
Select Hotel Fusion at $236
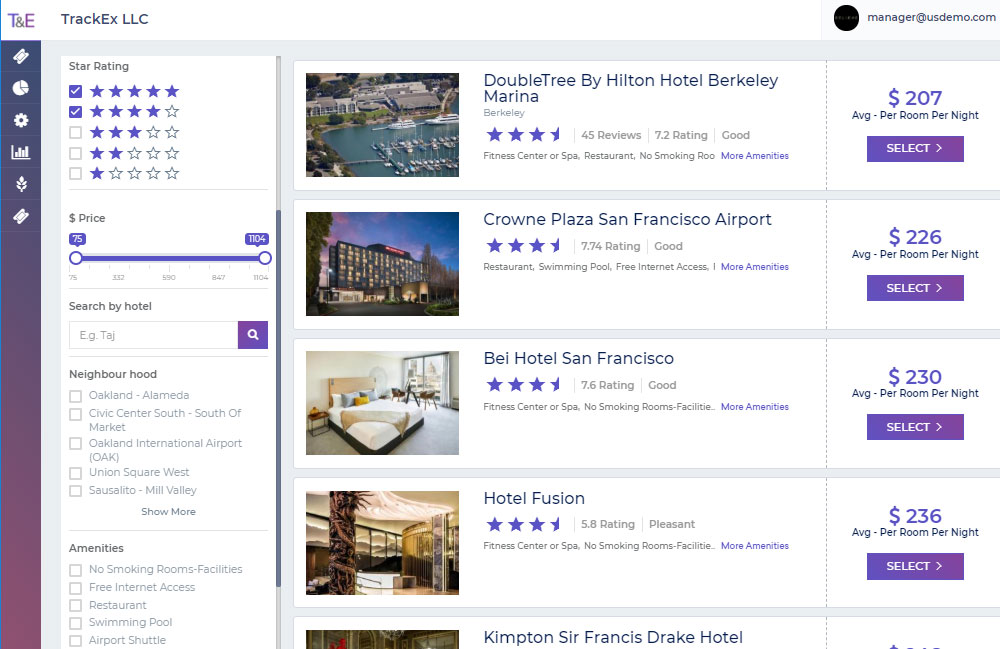click(915, 566)
